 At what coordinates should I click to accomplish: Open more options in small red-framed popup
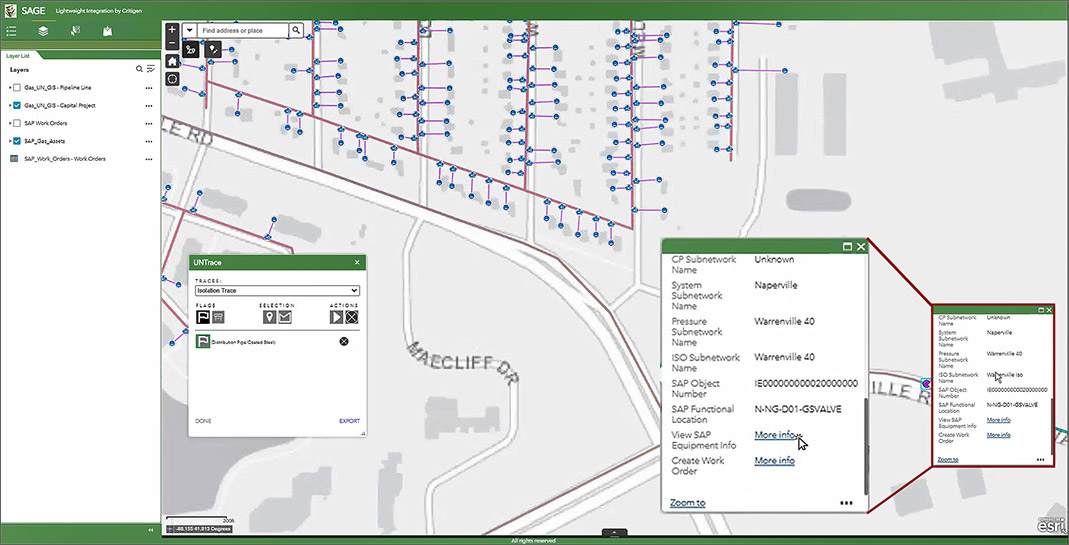click(x=1040, y=460)
